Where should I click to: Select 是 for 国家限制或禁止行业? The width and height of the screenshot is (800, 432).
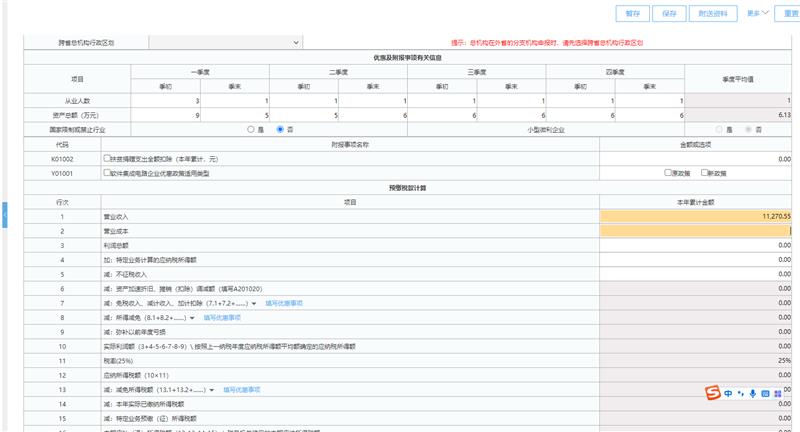pos(251,129)
